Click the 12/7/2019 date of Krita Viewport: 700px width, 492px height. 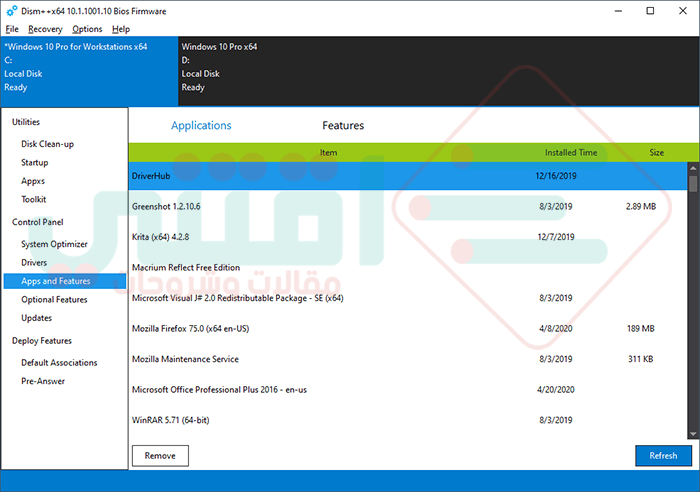tap(556, 237)
